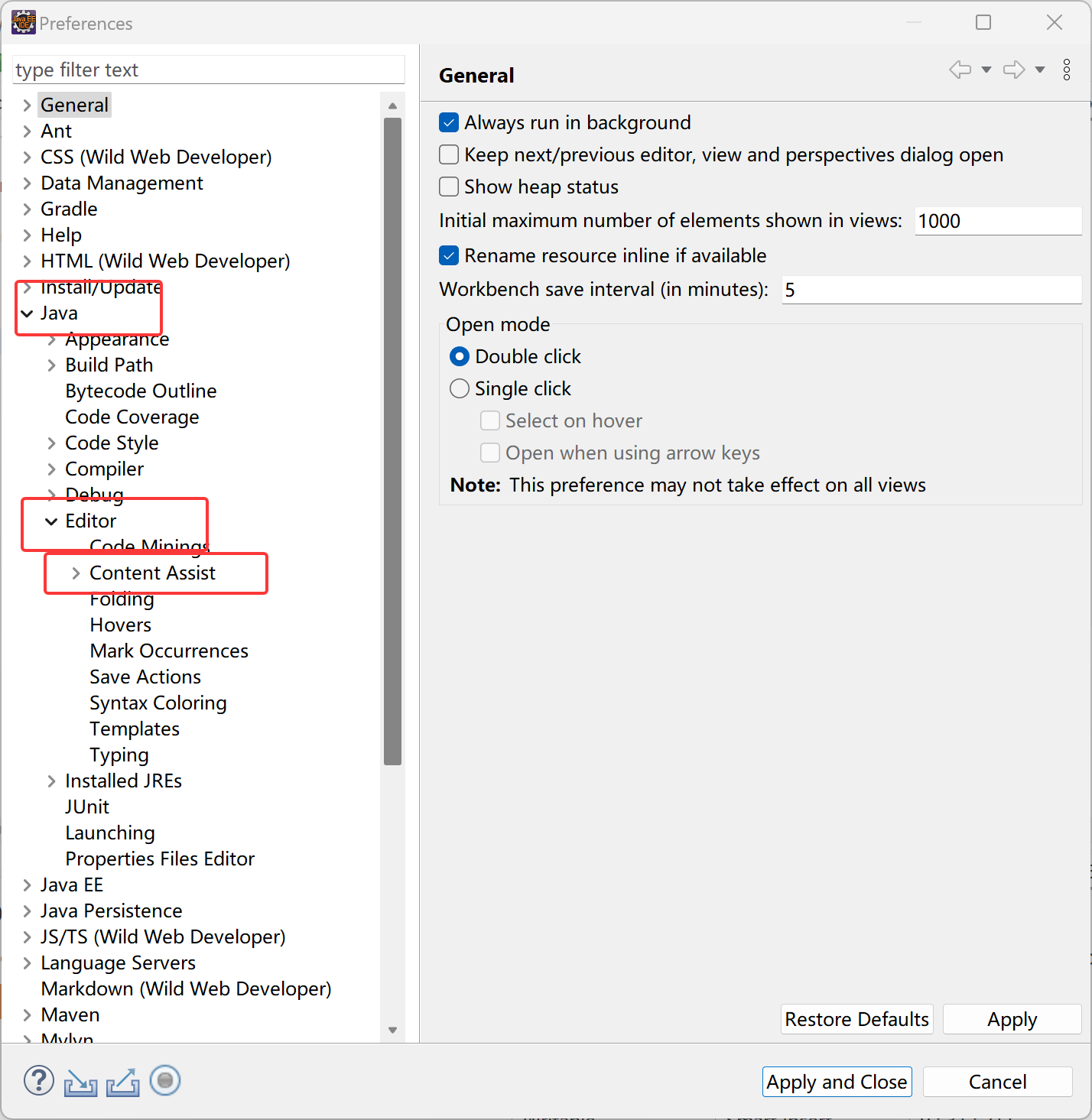
Task: Select the Hovers preference page
Action: (x=121, y=625)
